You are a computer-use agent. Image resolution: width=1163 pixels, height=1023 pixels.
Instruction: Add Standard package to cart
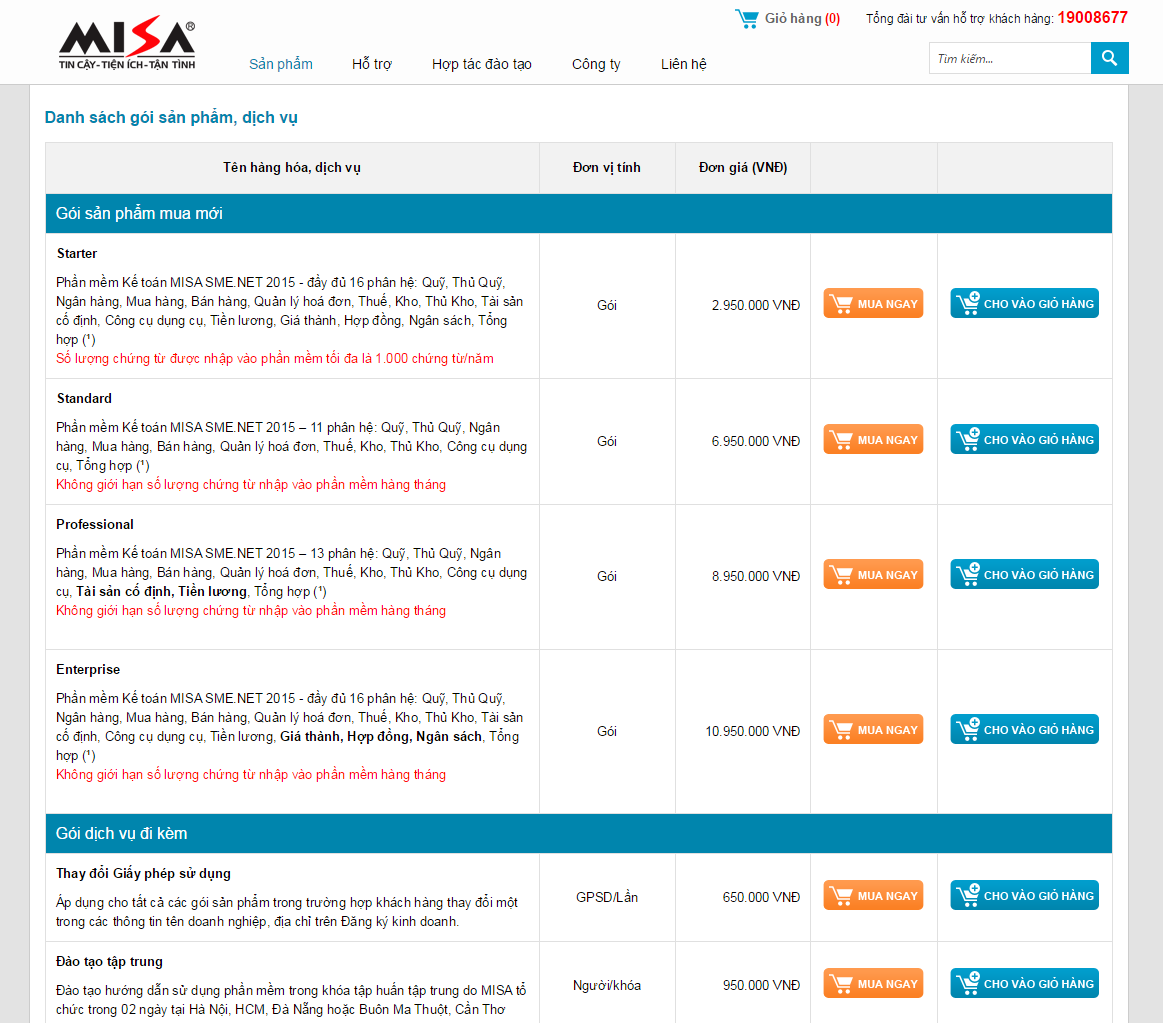[x=1024, y=440]
